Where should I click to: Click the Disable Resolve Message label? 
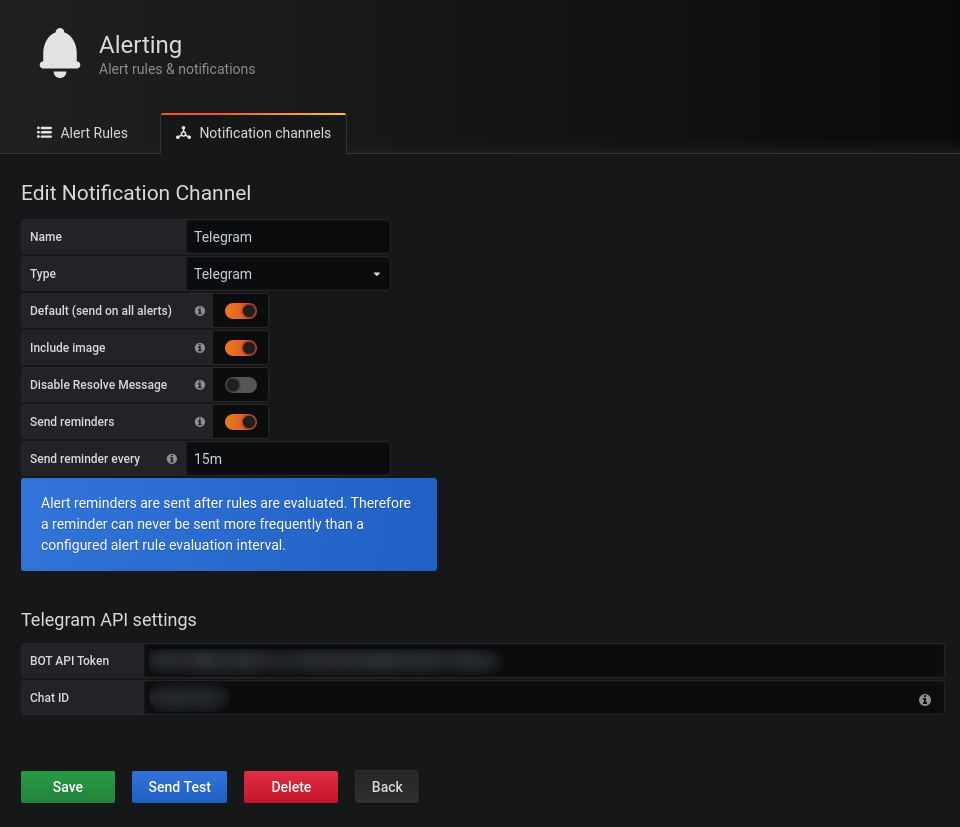[99, 385]
